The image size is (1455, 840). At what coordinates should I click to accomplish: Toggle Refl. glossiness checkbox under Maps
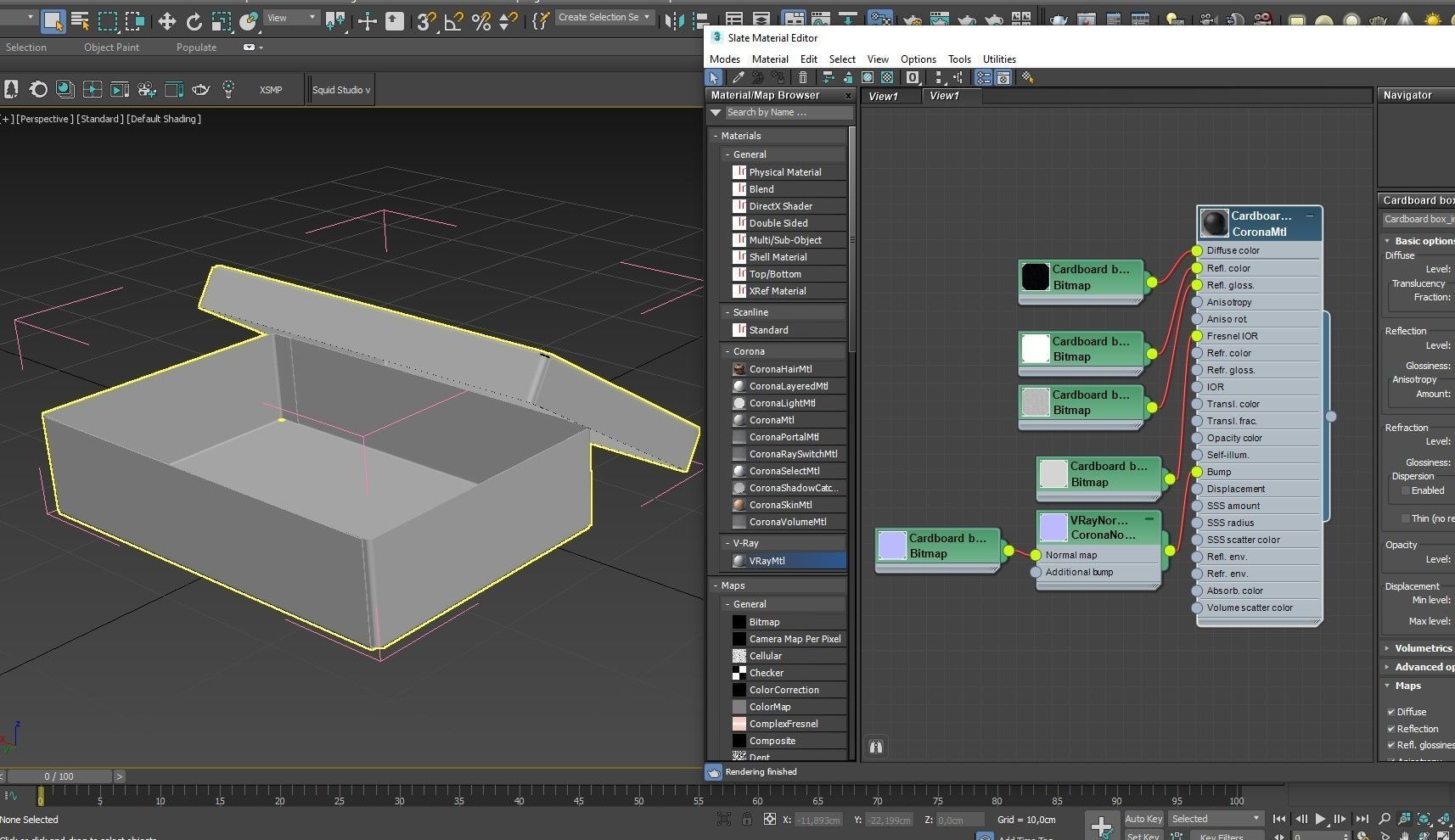coord(1390,745)
